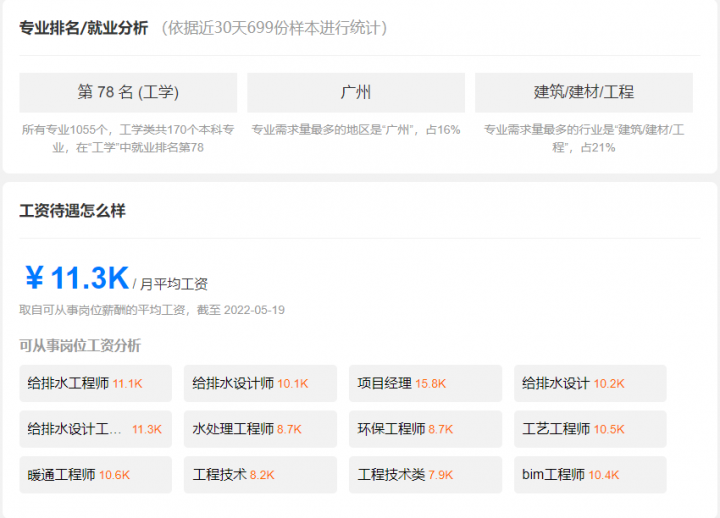
Task: Click the 所有专业1055个 ranking description text
Action: coord(128,138)
